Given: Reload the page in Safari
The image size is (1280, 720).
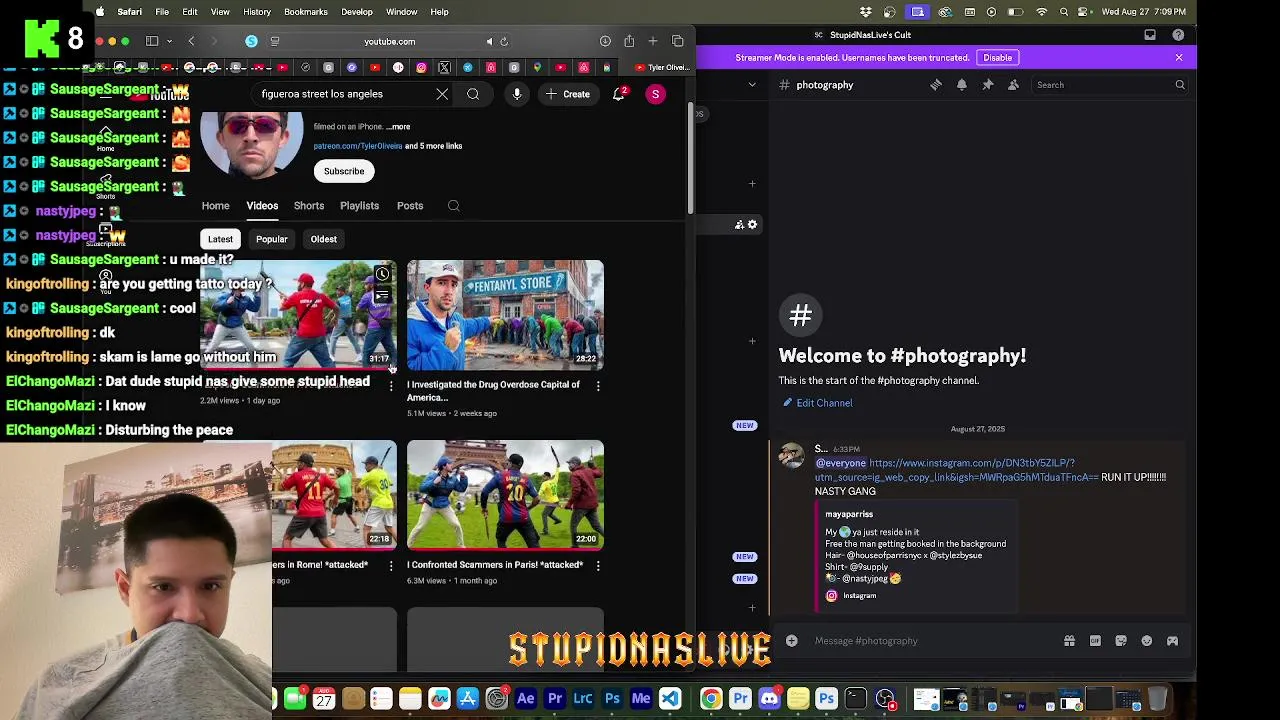Looking at the screenshot, I should point(504,41).
